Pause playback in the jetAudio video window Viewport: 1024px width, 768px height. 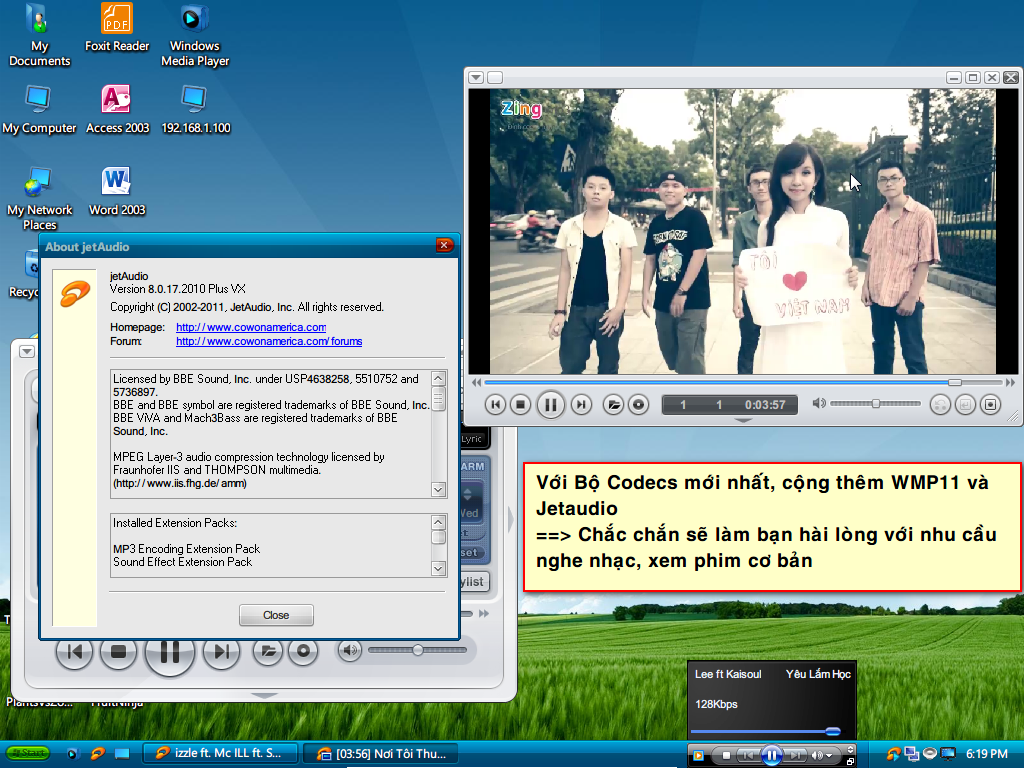(551, 405)
